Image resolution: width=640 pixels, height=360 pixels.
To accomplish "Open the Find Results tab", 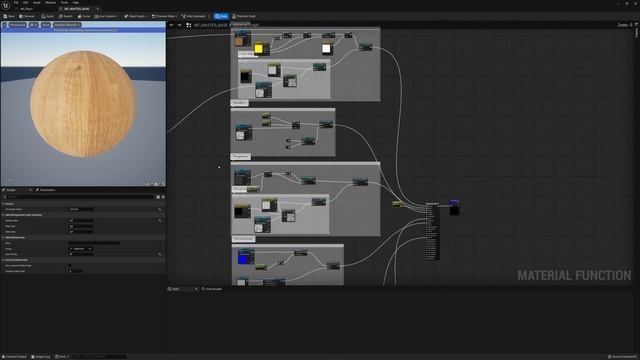I will click(212, 289).
